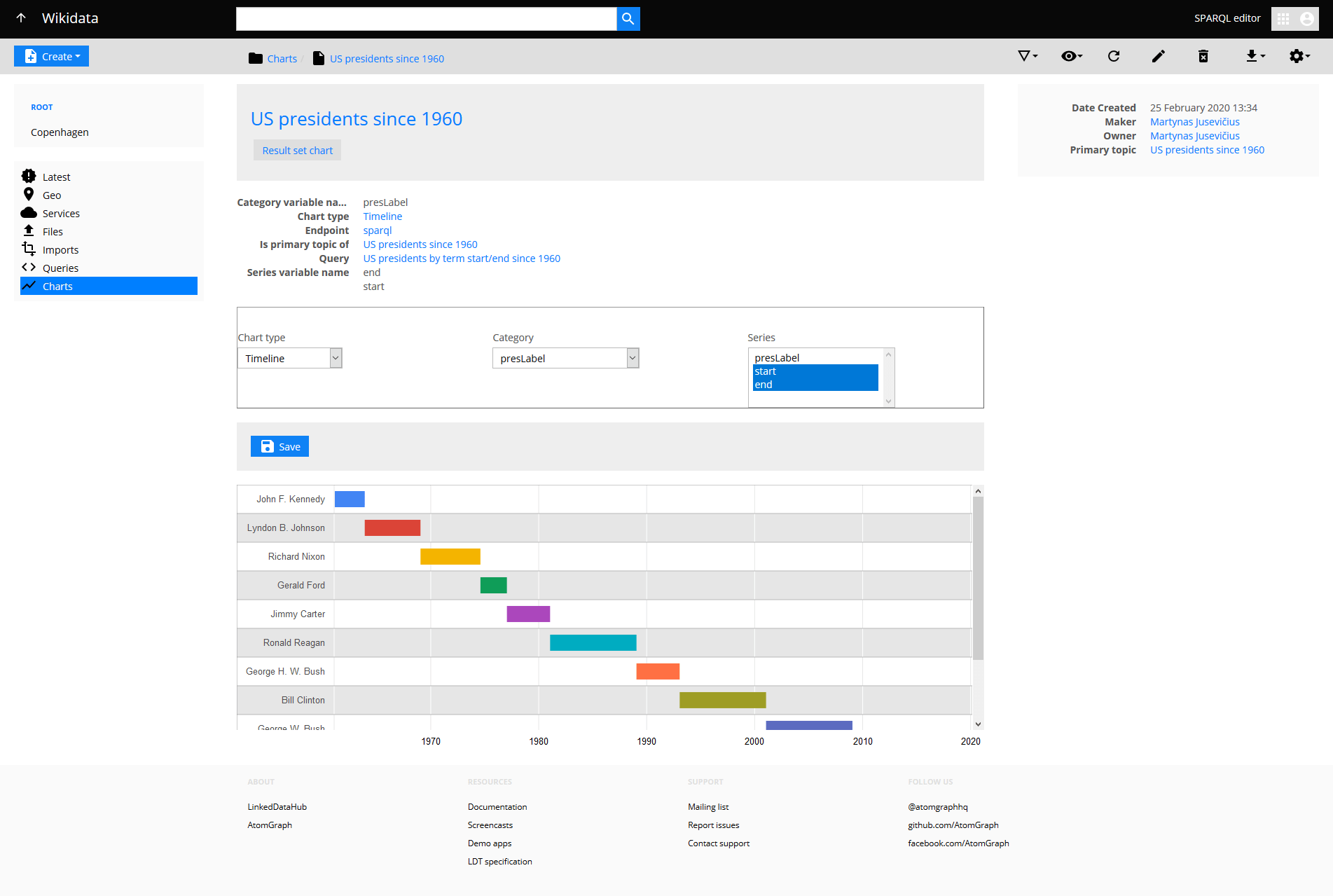Open Latest in the sidebar
This screenshot has height=896, width=1333.
click(x=56, y=177)
